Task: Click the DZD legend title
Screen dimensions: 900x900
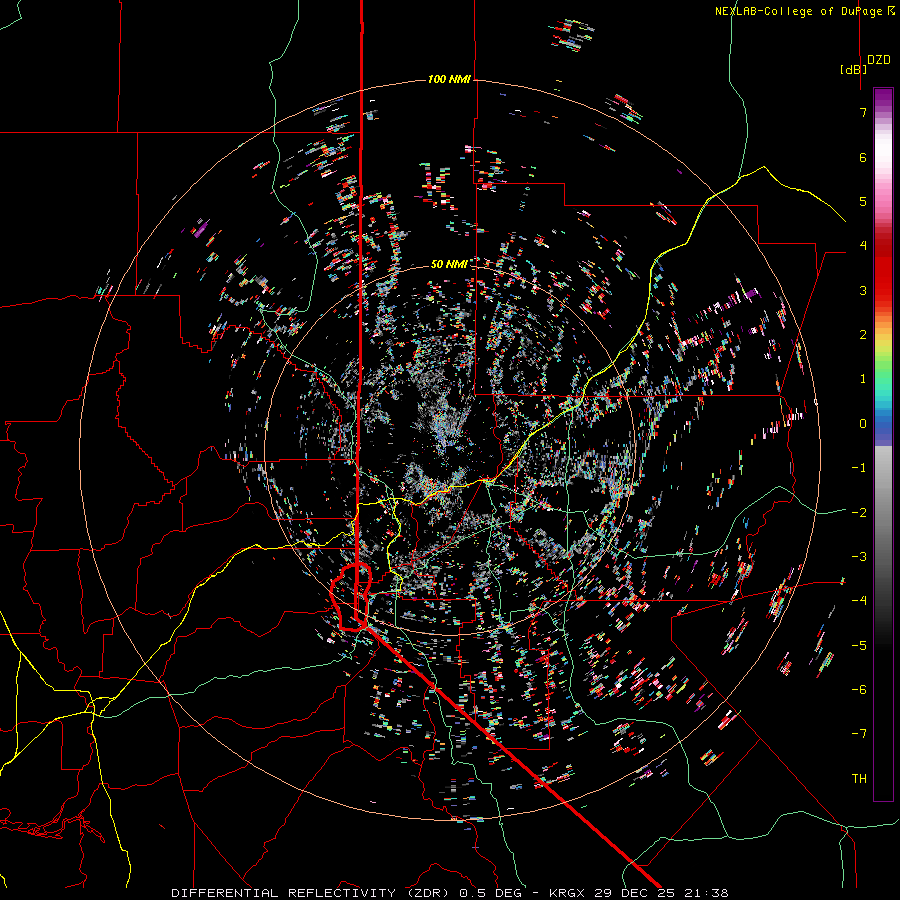Action: (879, 60)
